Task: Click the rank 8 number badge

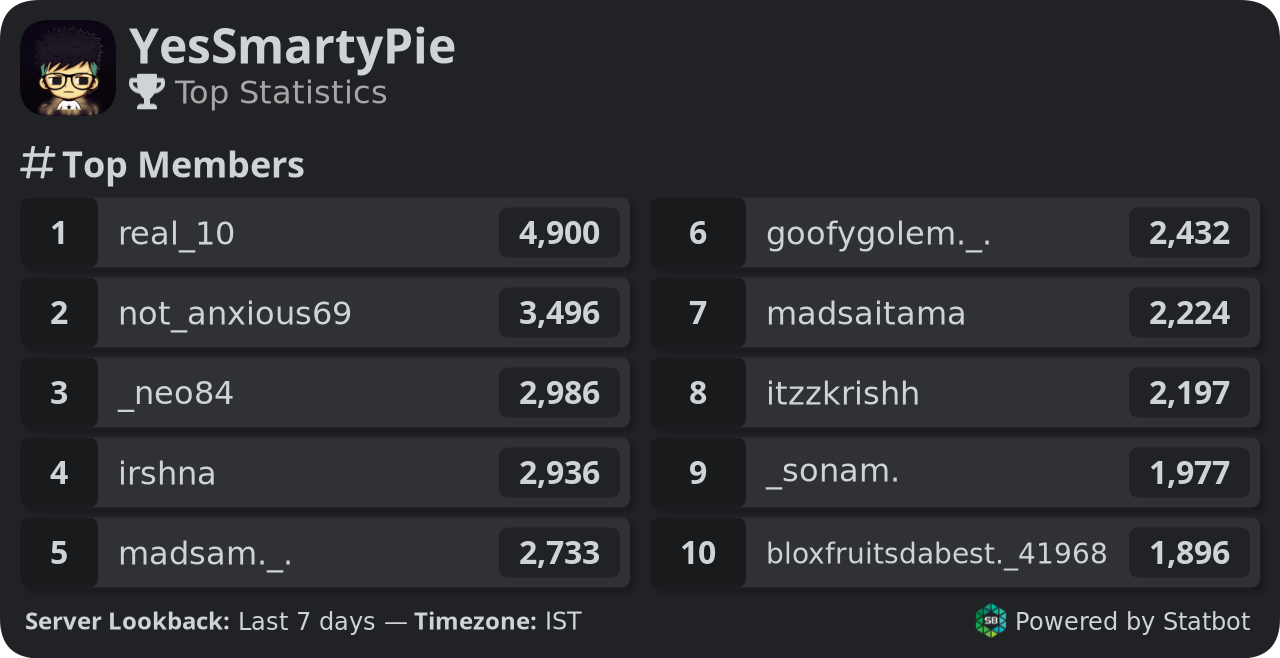Action: pyautogui.click(x=698, y=393)
